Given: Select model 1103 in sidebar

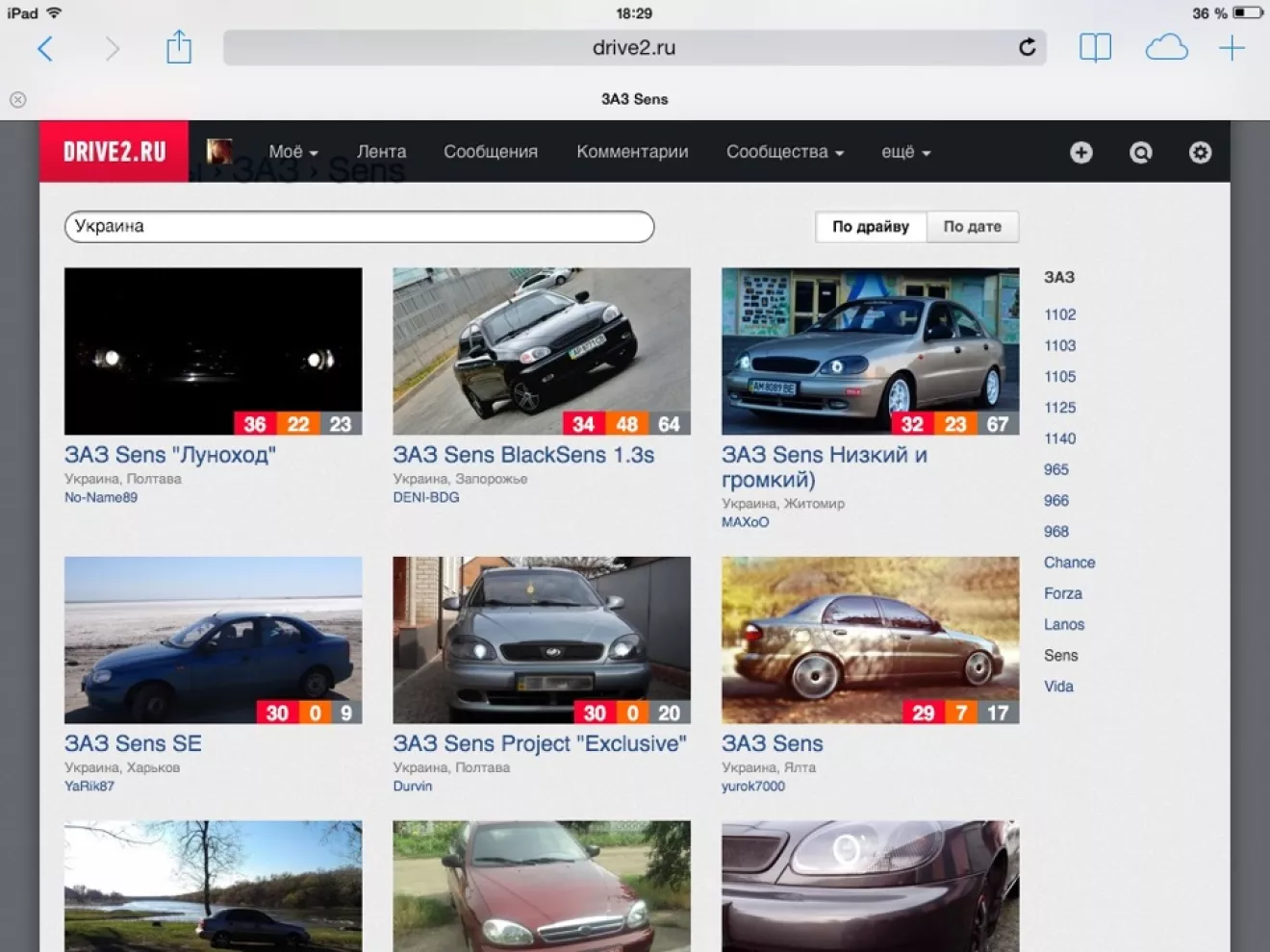Looking at the screenshot, I should (1060, 345).
